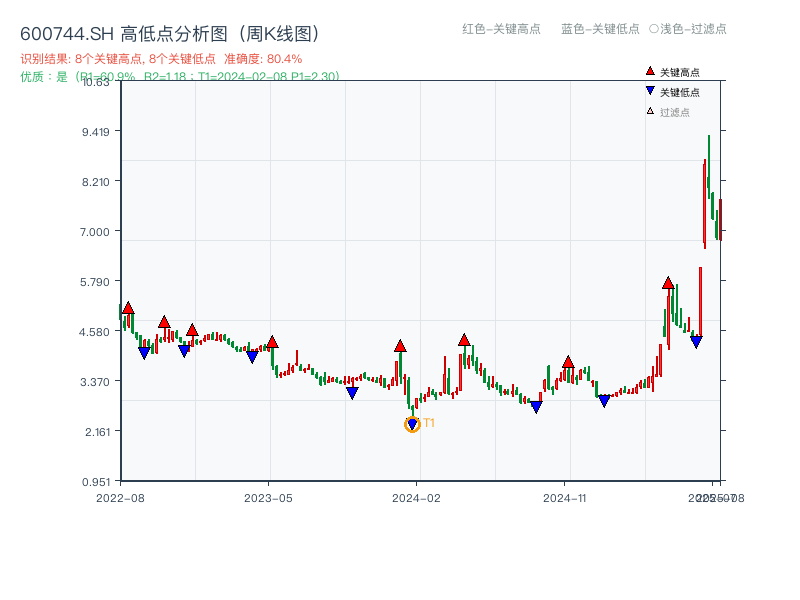
Task: Click the rightmost blue key-low triangle marker
Action: [x=697, y=341]
